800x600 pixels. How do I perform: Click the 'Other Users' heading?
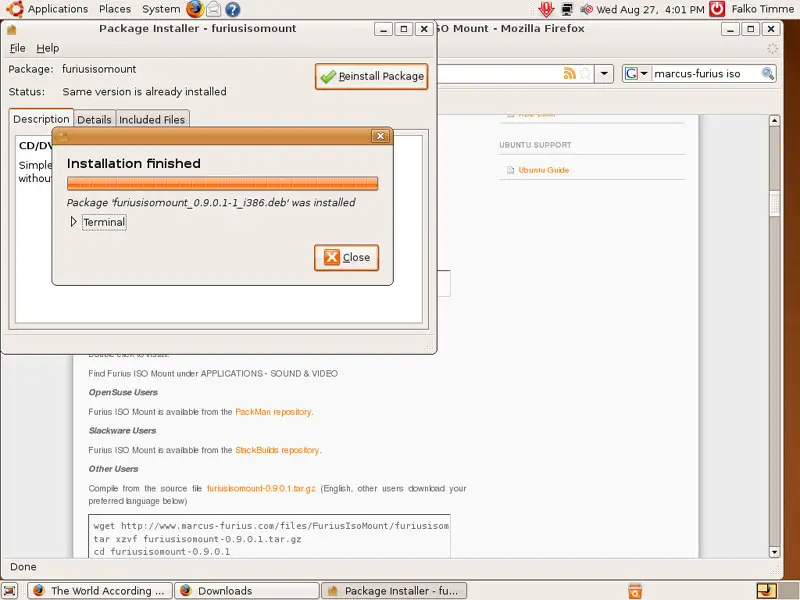(x=113, y=469)
